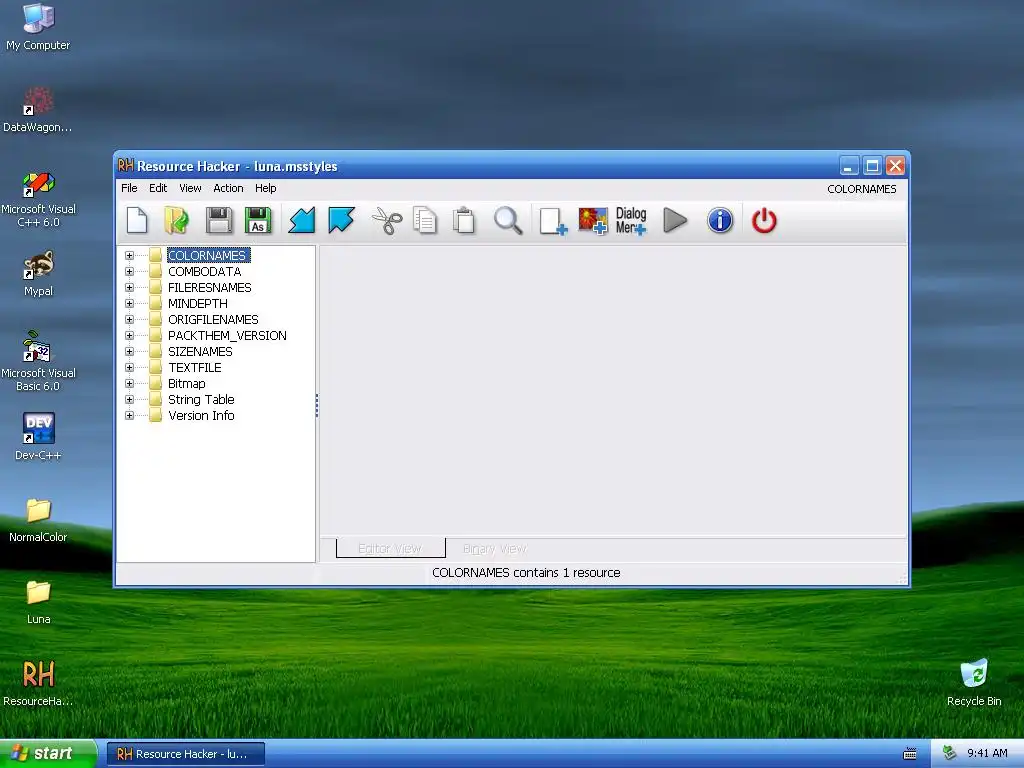
Task: Select the ORIGFILENAMES folder label
Action: tap(214, 319)
